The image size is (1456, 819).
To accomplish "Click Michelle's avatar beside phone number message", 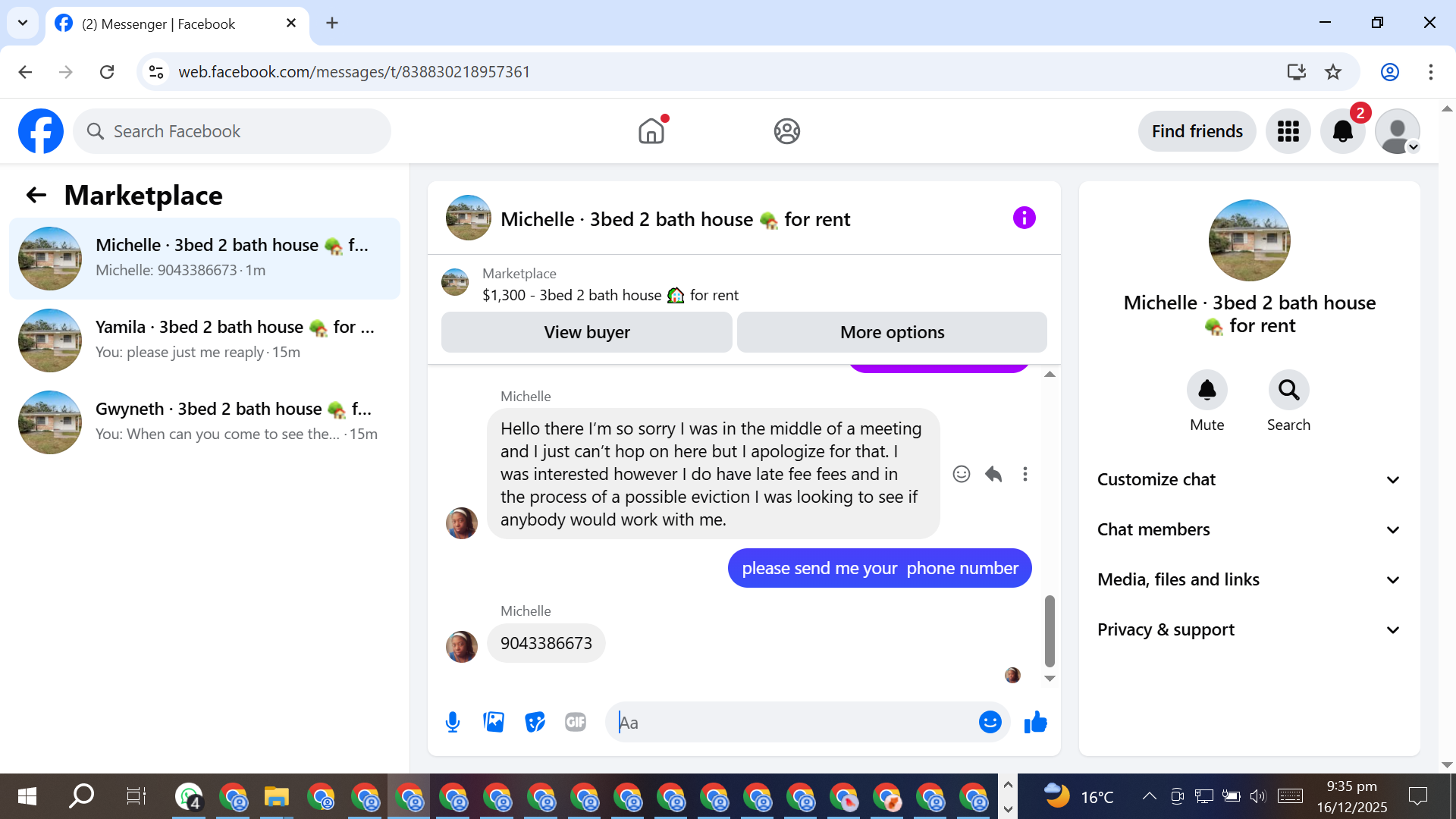I will 462,647.
